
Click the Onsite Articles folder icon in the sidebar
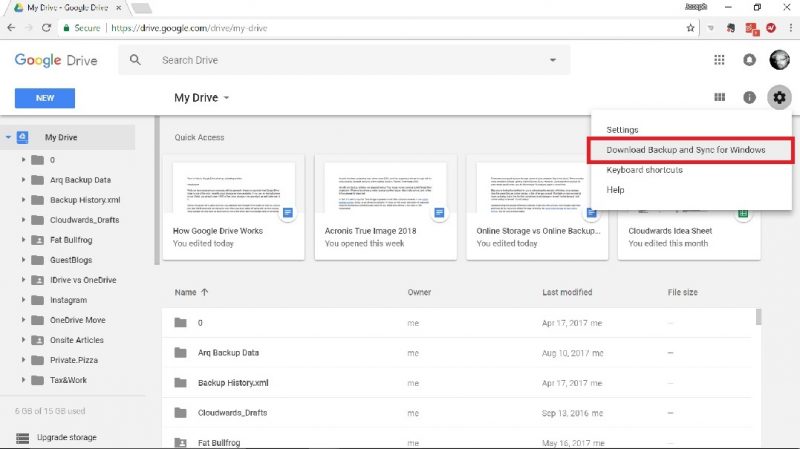tap(37, 340)
